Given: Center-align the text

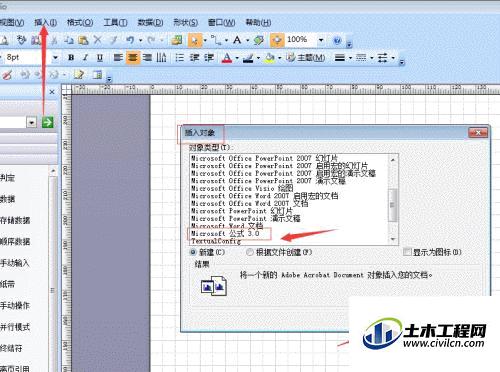Looking at the screenshot, I should click(x=132, y=58).
